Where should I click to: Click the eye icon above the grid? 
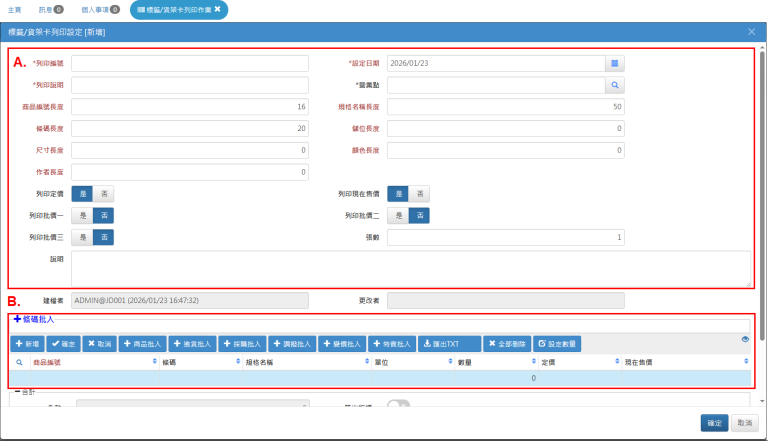[x=745, y=340]
